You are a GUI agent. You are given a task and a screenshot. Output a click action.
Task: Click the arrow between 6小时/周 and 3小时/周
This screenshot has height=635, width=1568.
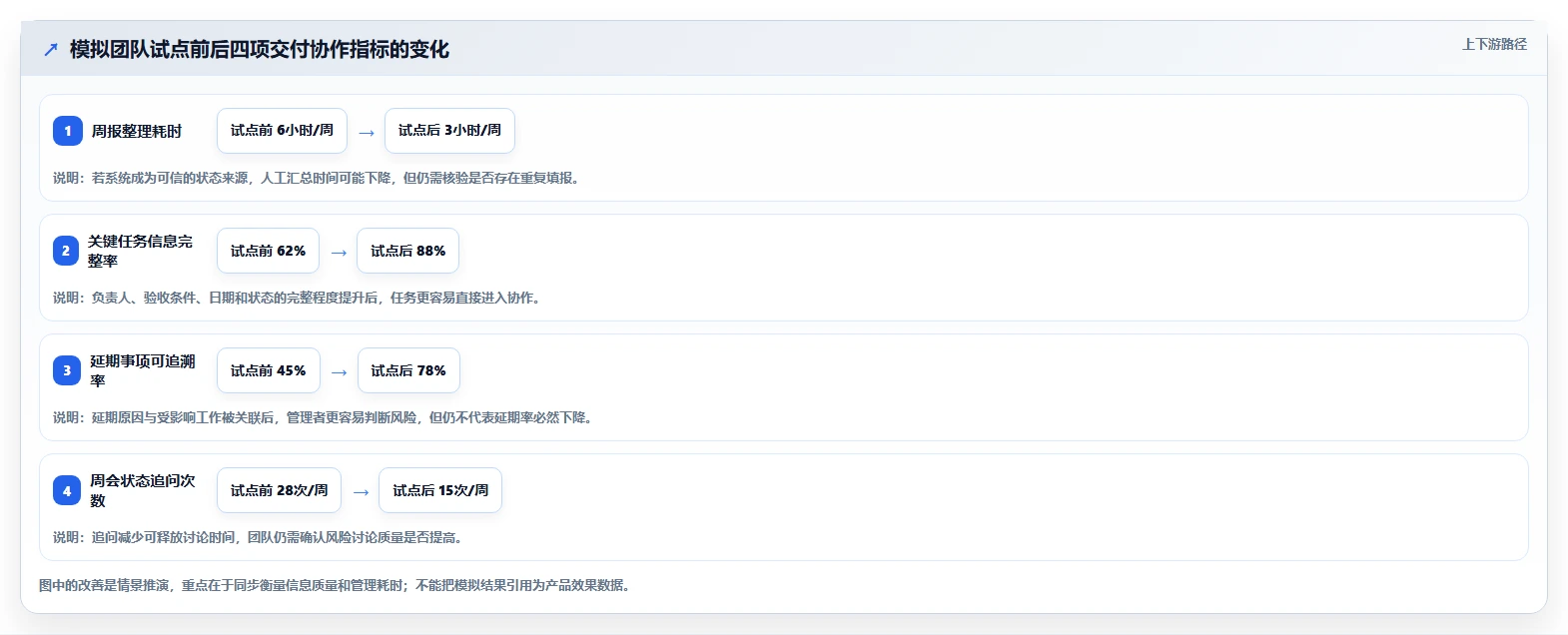click(x=367, y=132)
